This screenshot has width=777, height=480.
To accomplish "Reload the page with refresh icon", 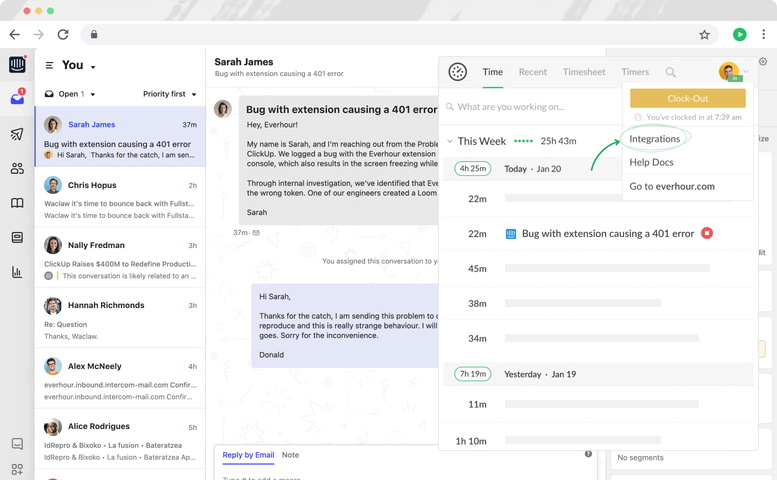I will [63, 34].
